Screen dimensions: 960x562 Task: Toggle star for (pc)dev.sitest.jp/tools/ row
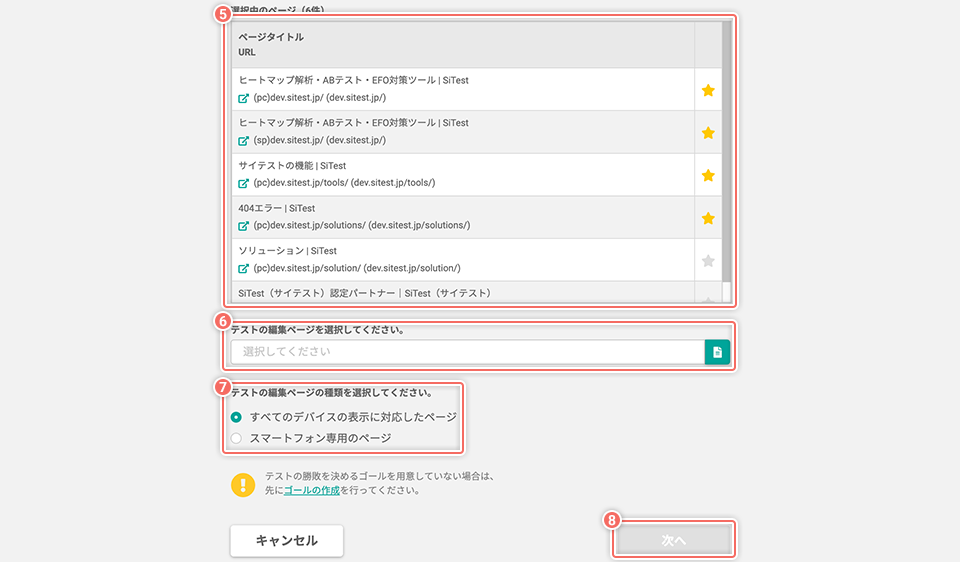708,176
